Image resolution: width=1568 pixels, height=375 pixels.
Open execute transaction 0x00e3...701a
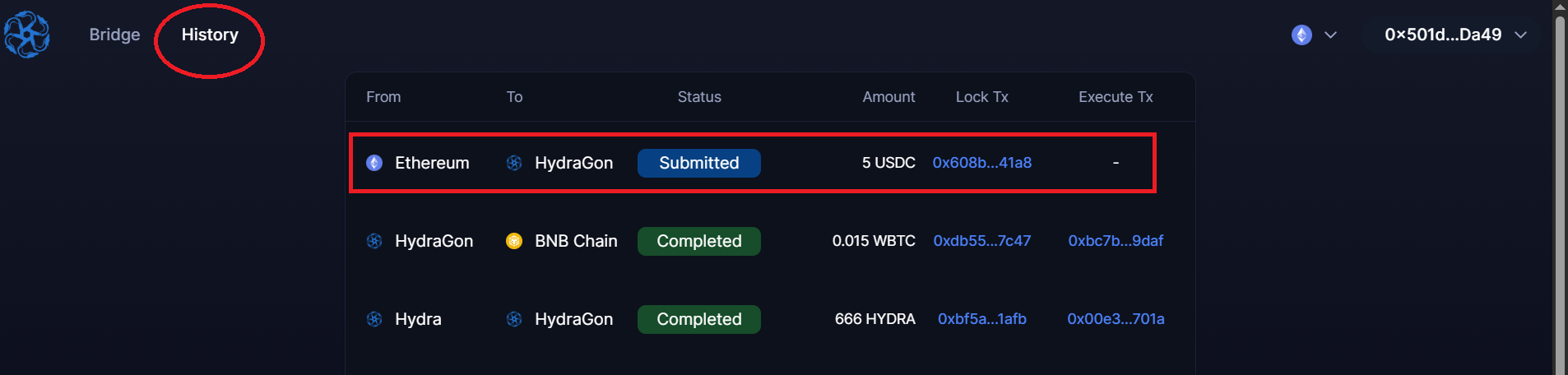(1116, 319)
